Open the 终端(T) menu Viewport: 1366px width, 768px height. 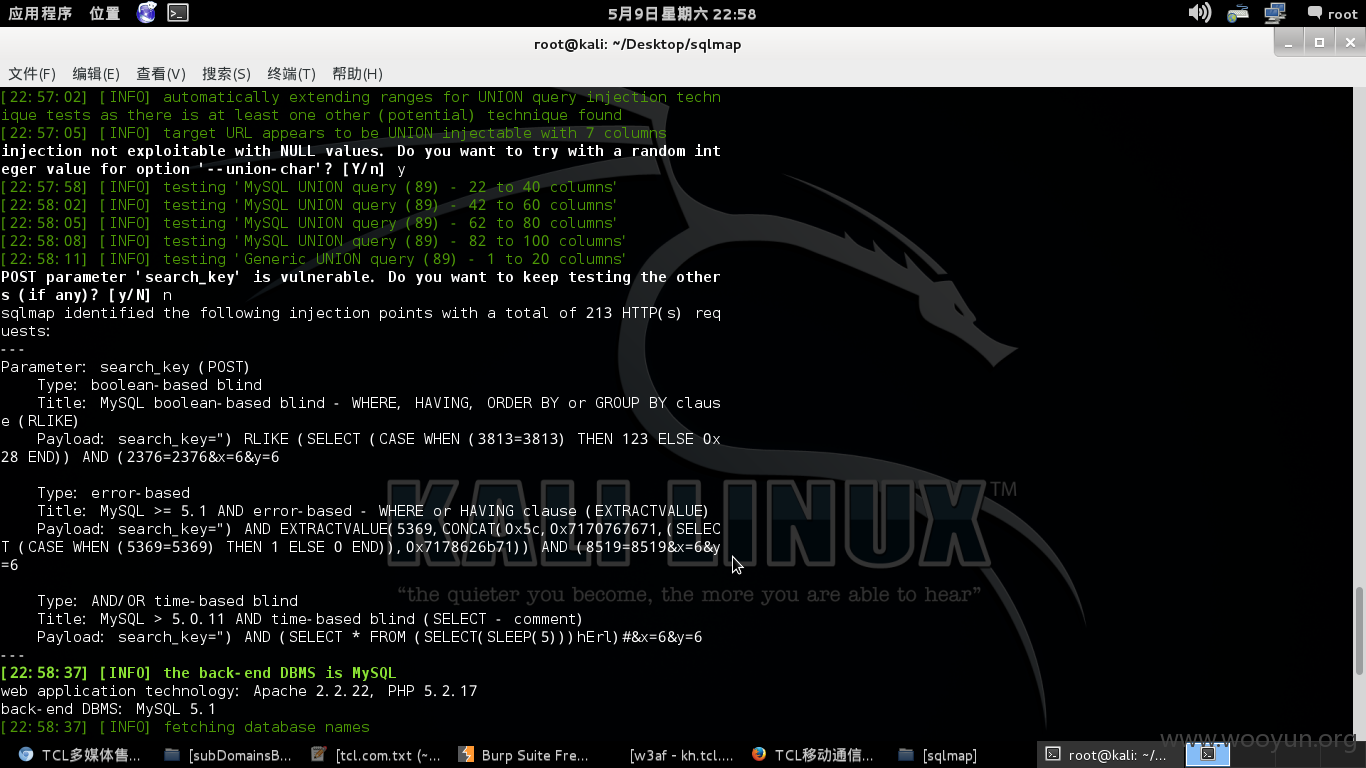click(x=291, y=74)
